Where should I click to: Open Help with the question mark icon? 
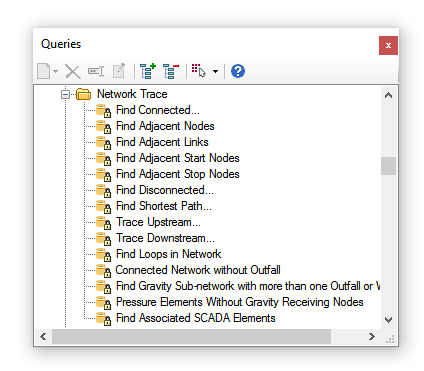point(238,71)
